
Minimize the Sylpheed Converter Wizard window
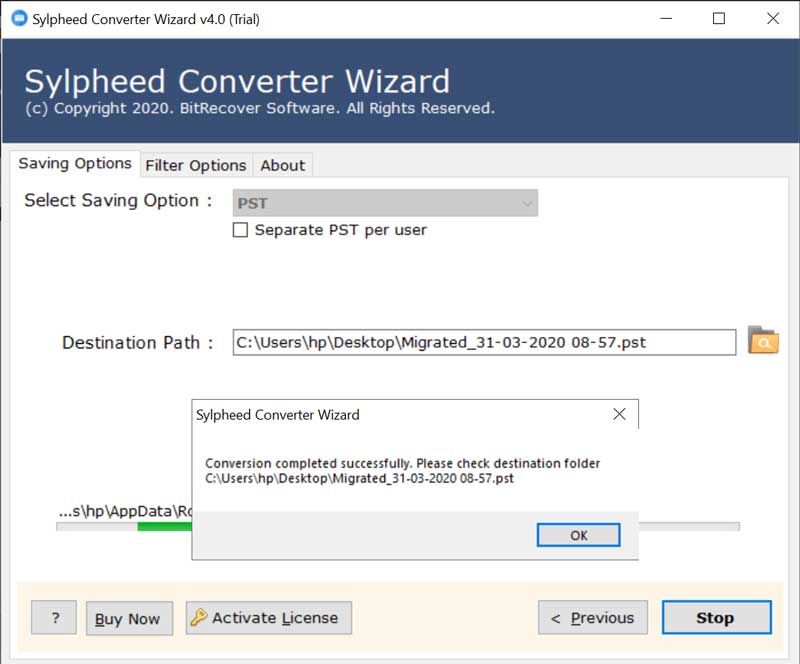[666, 19]
